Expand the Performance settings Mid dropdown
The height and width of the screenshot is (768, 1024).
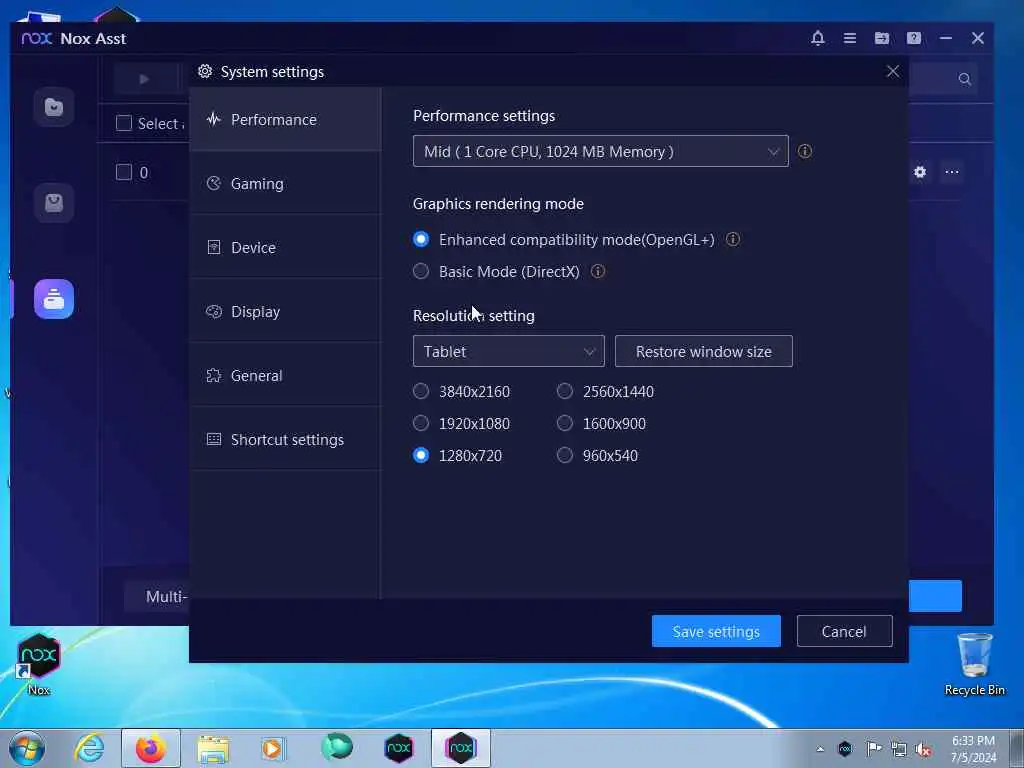(600, 152)
